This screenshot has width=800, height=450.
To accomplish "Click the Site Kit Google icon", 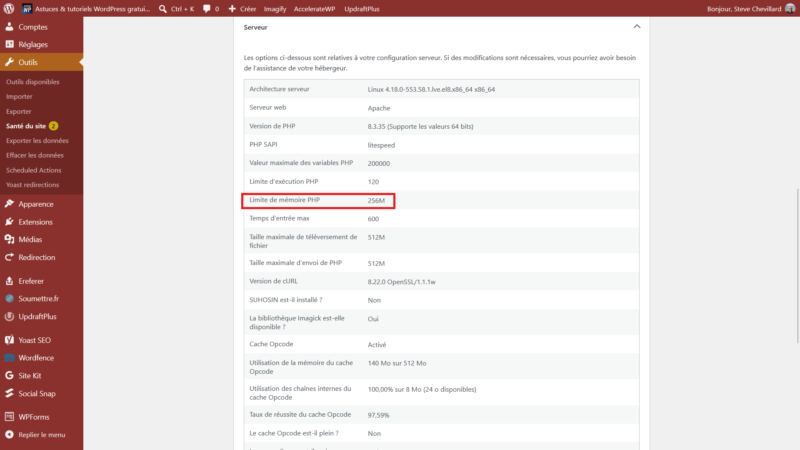I will coord(9,376).
